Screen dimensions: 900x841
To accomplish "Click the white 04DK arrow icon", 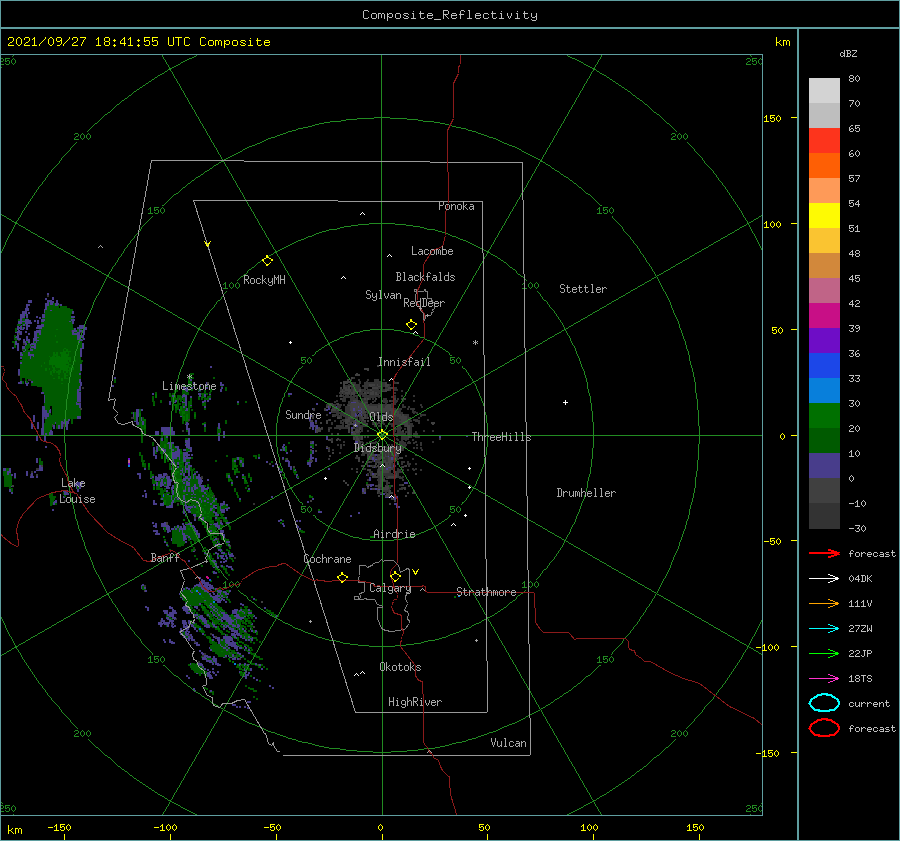I will [x=824, y=578].
